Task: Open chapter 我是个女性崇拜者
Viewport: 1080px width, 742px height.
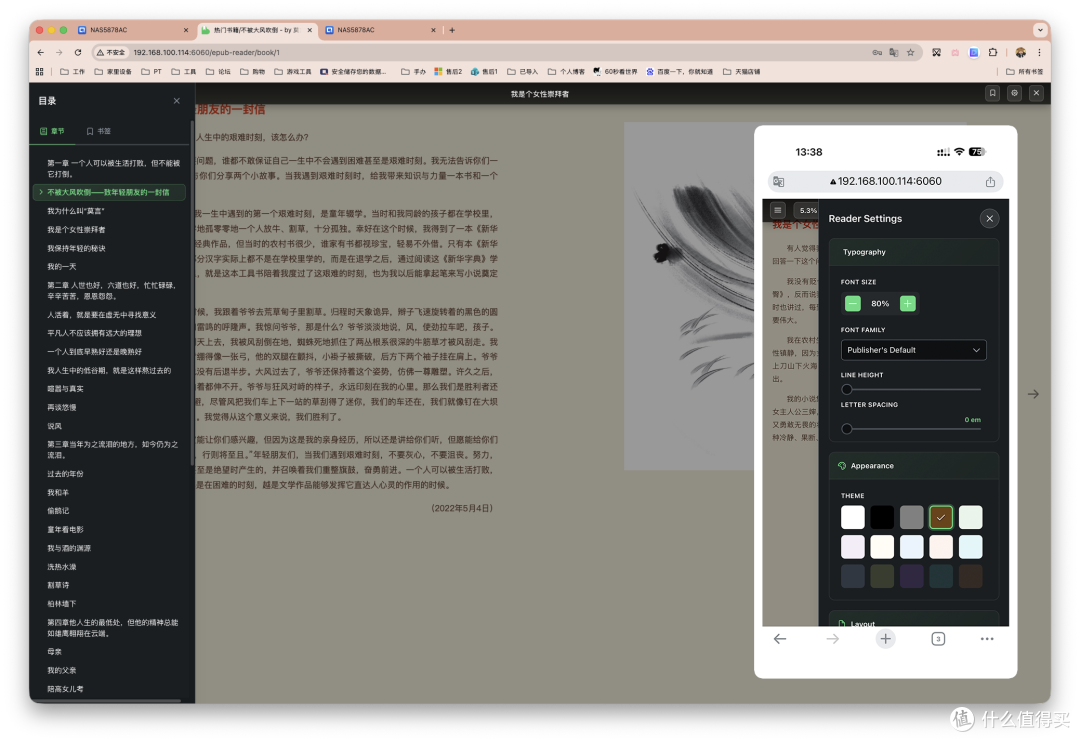Action: 76,229
